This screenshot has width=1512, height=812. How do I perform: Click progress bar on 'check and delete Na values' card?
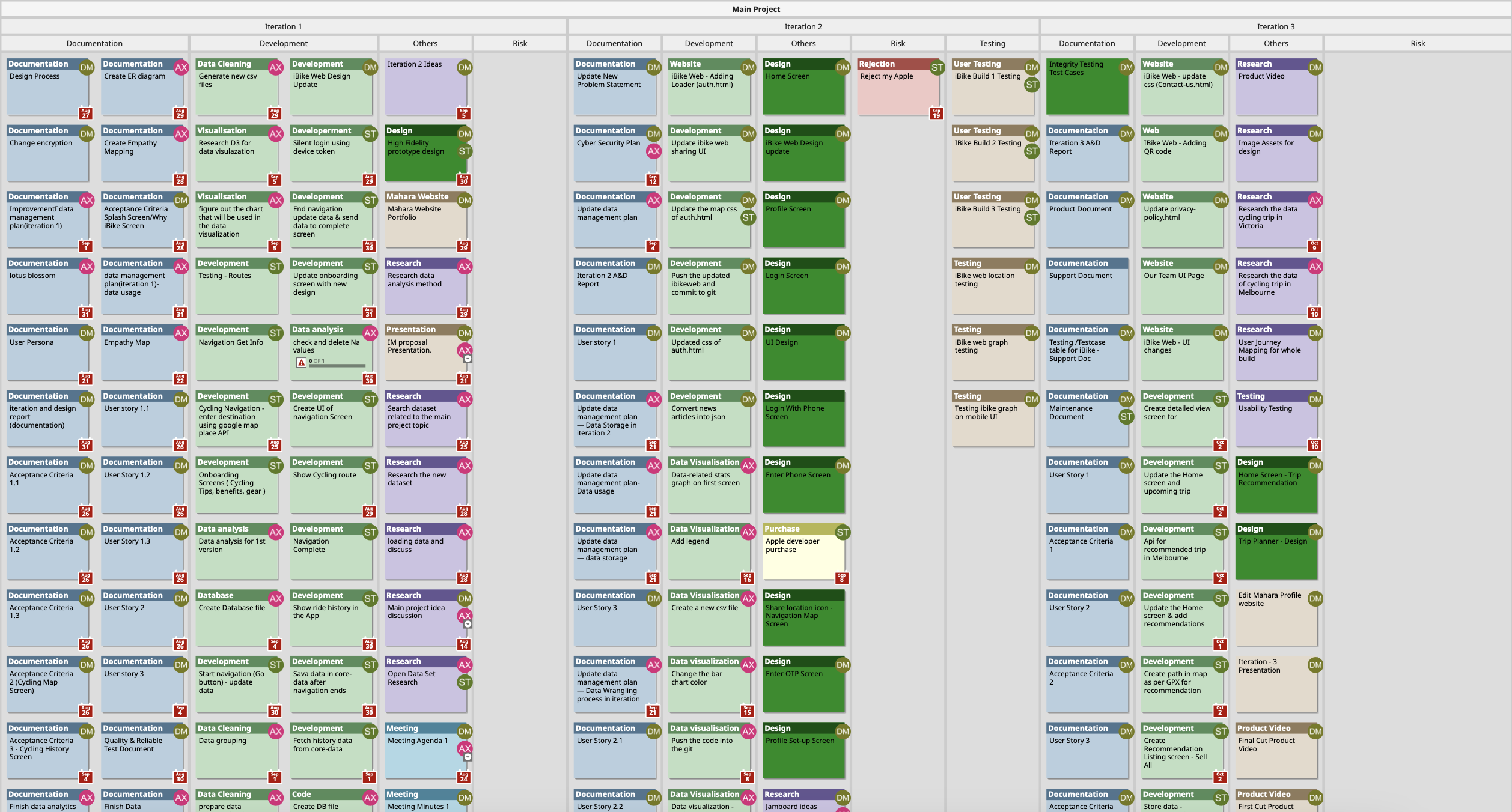(x=337, y=365)
